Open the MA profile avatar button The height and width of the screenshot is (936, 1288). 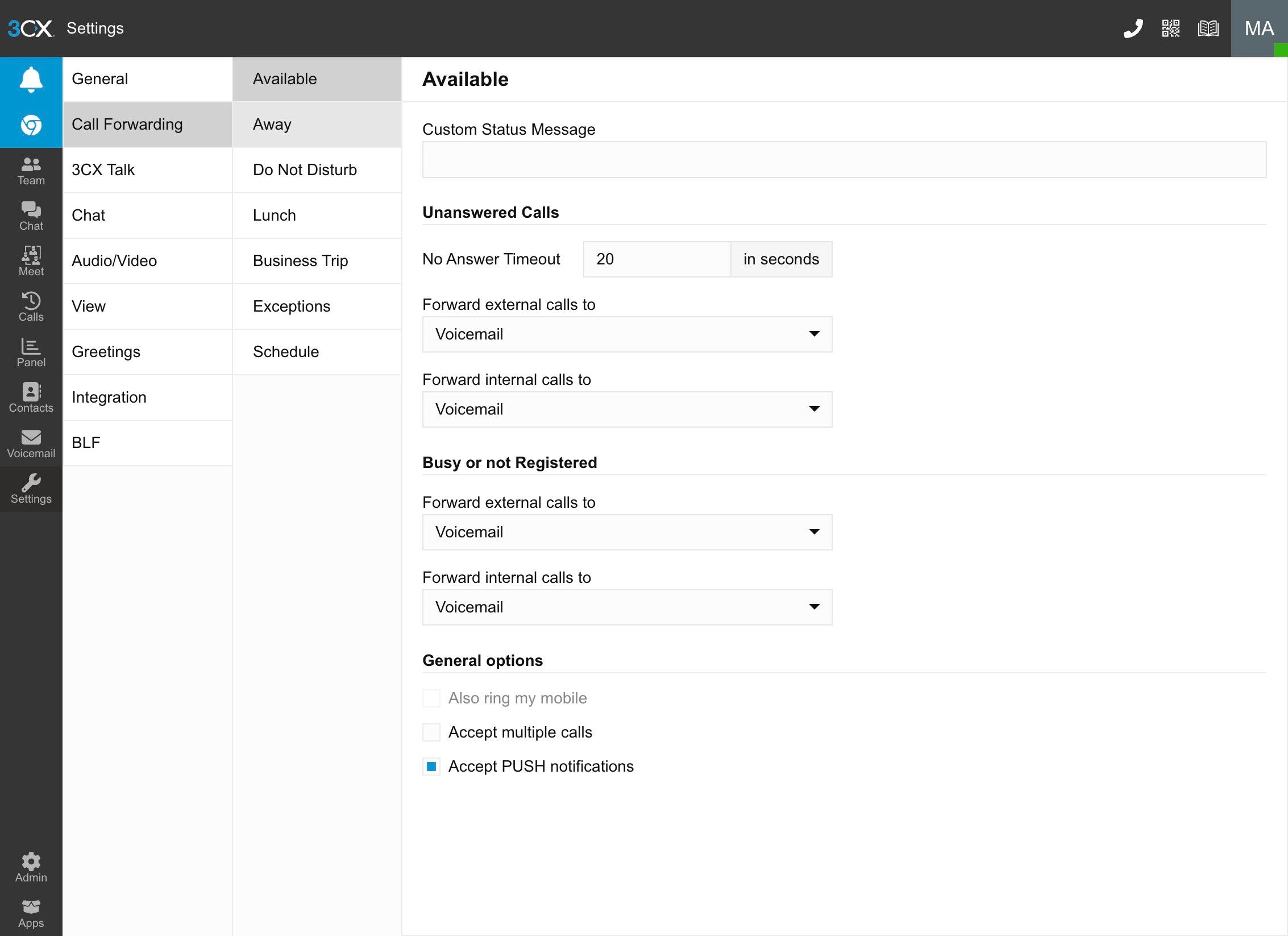coord(1258,28)
